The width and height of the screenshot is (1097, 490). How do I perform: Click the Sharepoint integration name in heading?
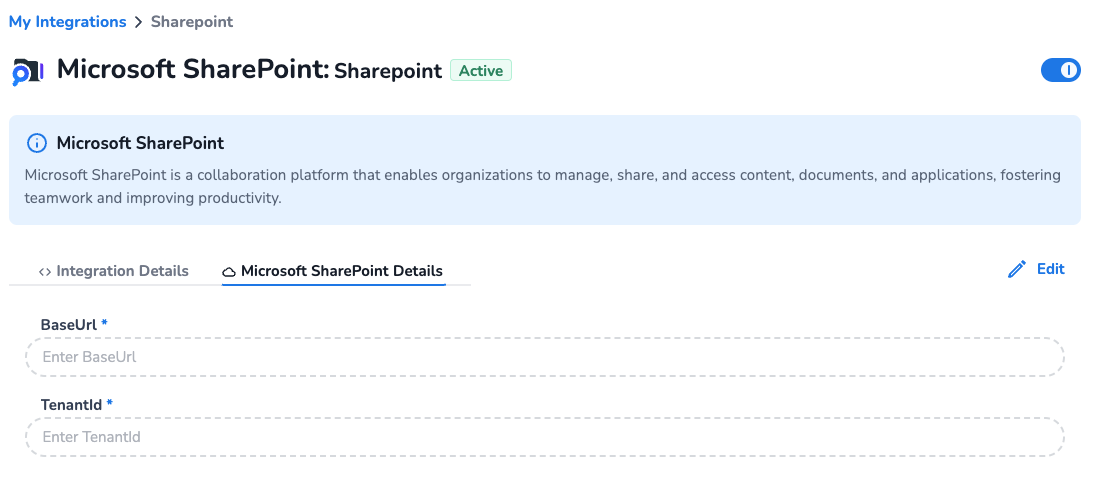coord(388,71)
